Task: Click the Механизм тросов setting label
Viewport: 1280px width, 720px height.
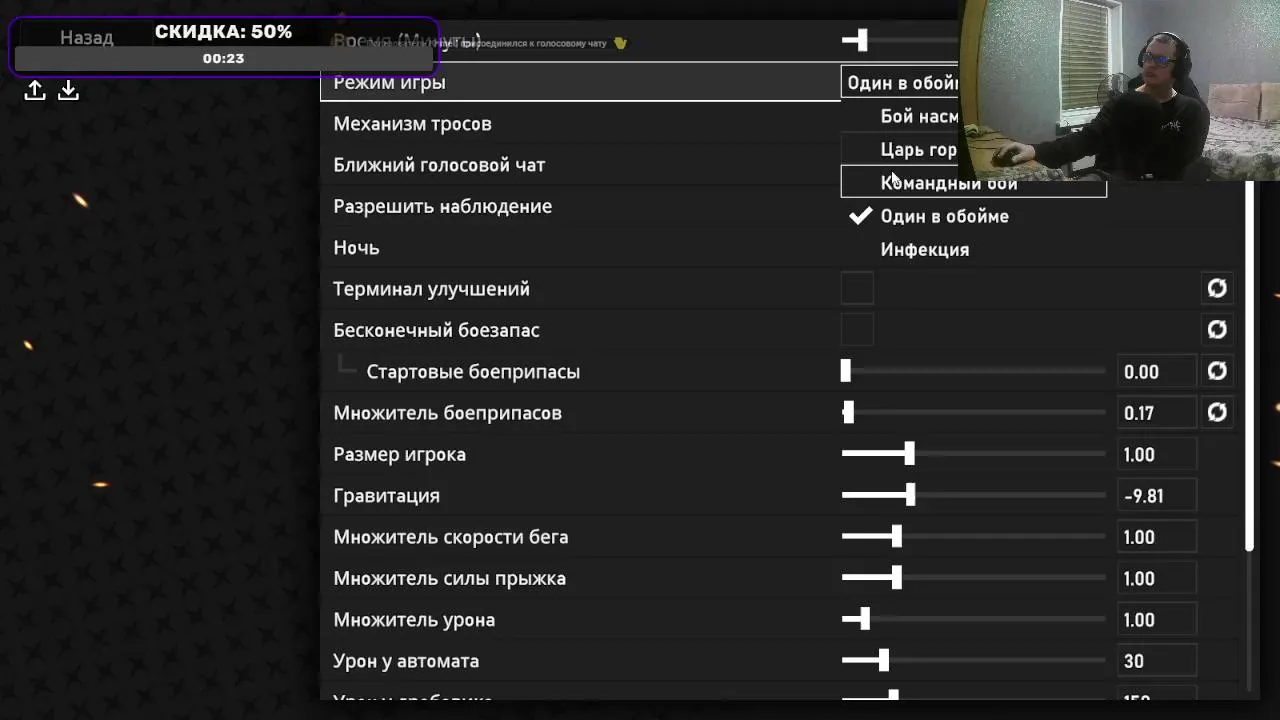Action: [412, 124]
